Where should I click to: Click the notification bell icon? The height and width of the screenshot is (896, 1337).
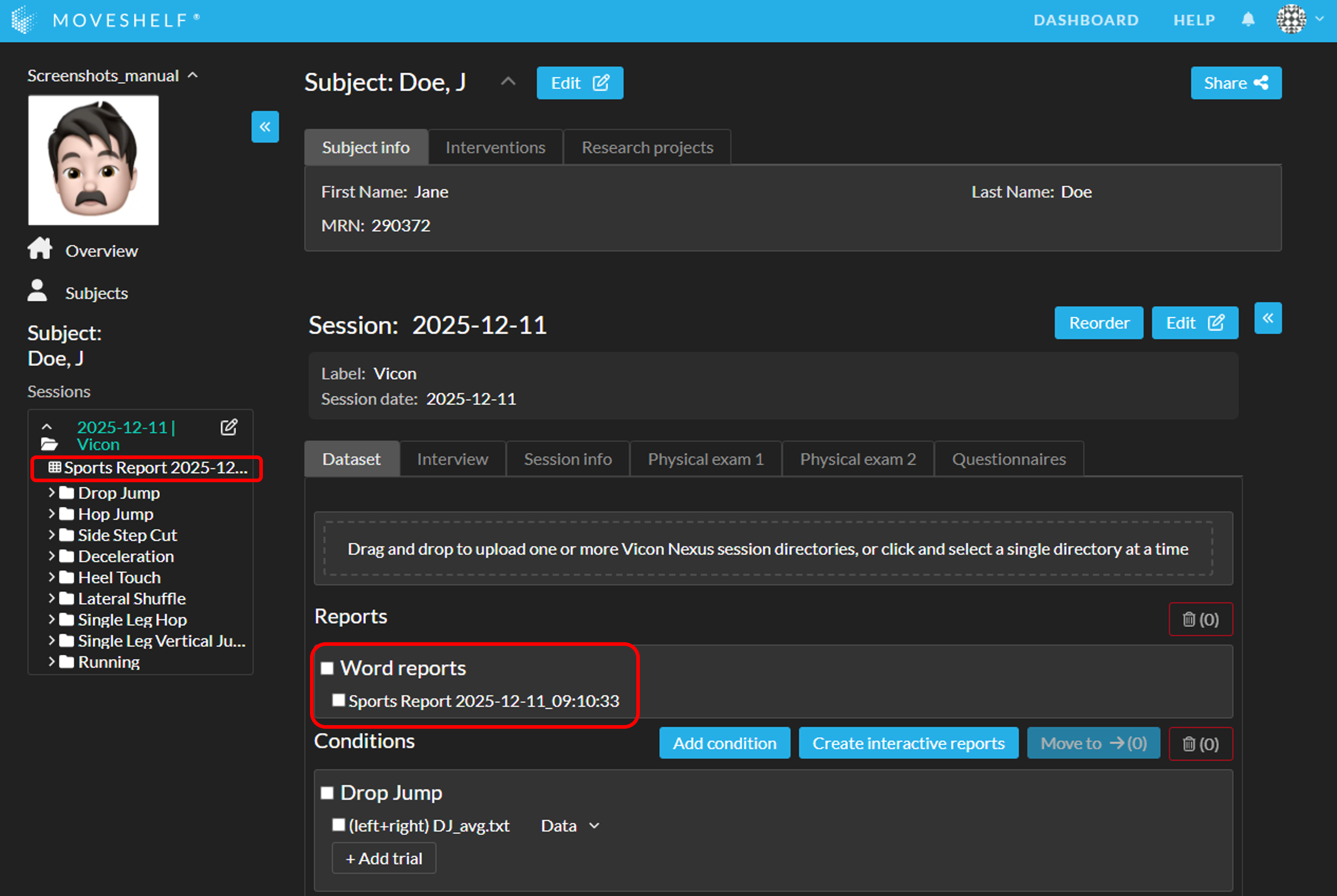(x=1248, y=20)
